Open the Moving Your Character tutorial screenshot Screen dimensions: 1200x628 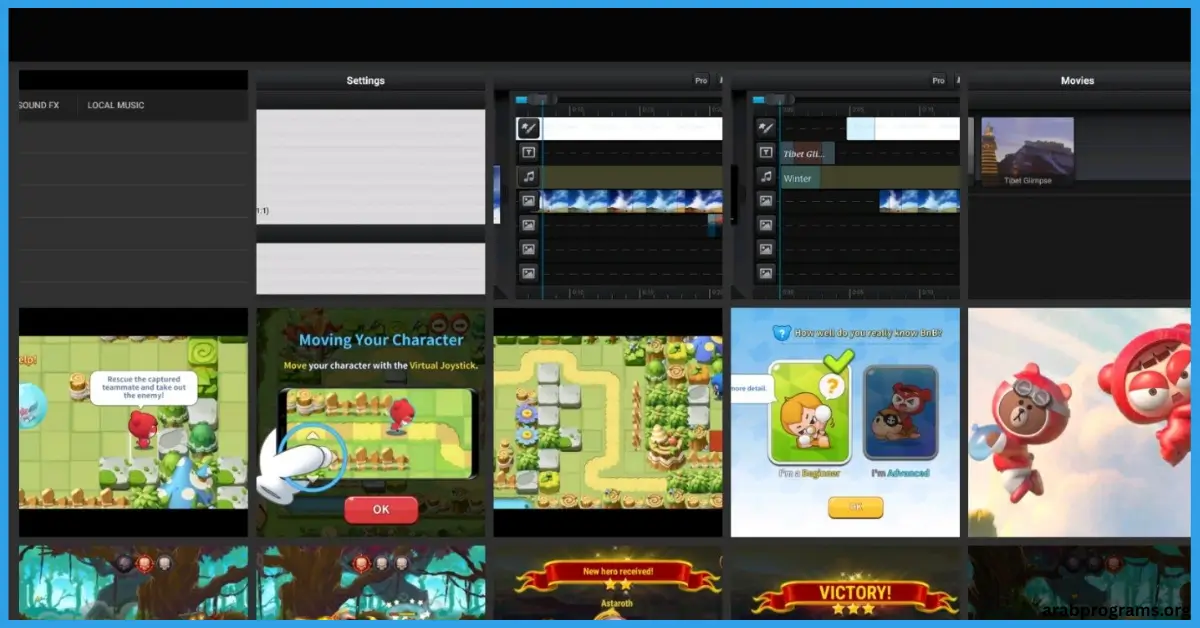coord(371,422)
